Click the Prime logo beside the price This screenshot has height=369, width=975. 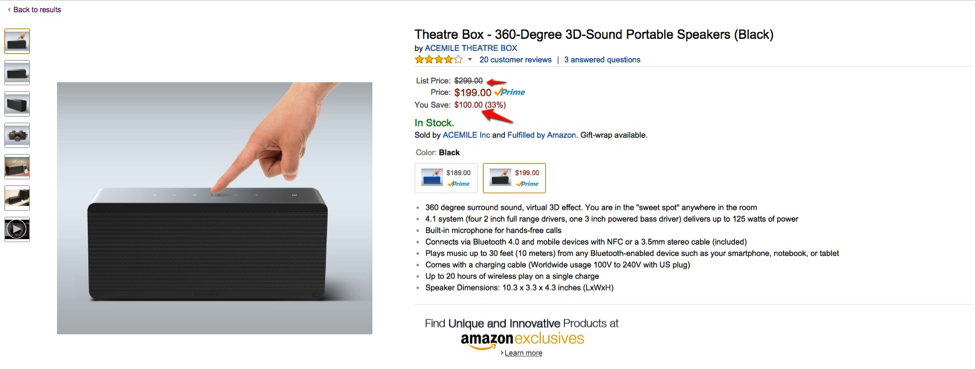click(510, 92)
